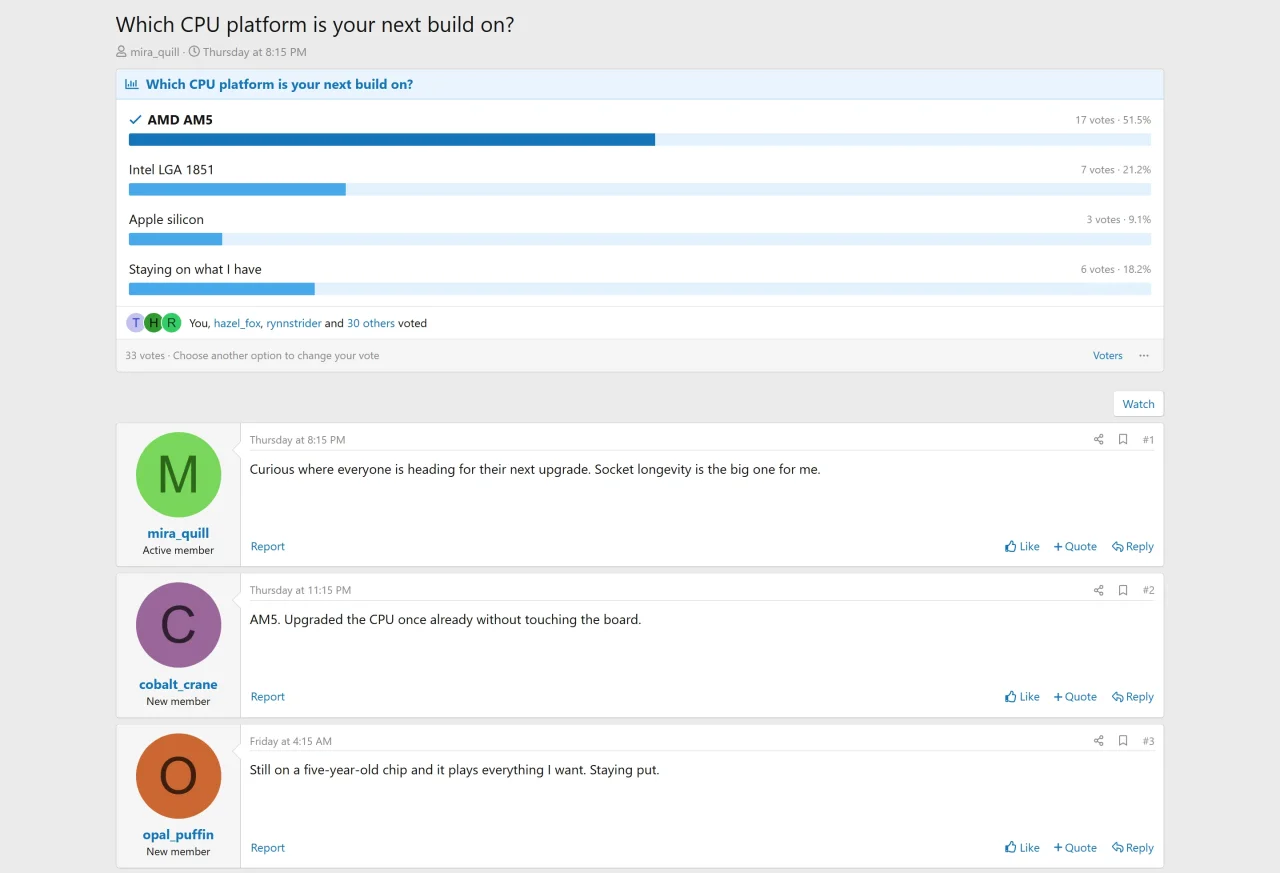
Task: Open the poll's three-dot more options
Action: (x=1144, y=356)
